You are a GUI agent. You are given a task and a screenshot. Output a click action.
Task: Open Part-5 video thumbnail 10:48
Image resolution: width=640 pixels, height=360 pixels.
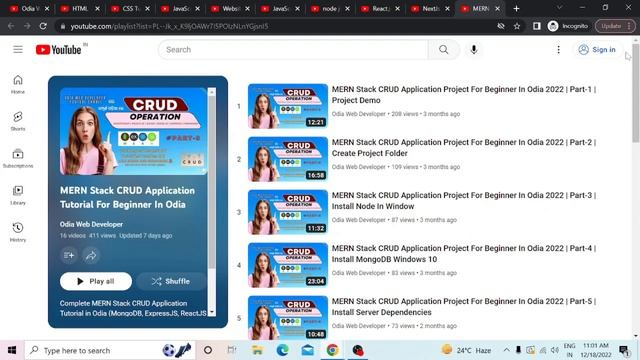tap(288, 318)
